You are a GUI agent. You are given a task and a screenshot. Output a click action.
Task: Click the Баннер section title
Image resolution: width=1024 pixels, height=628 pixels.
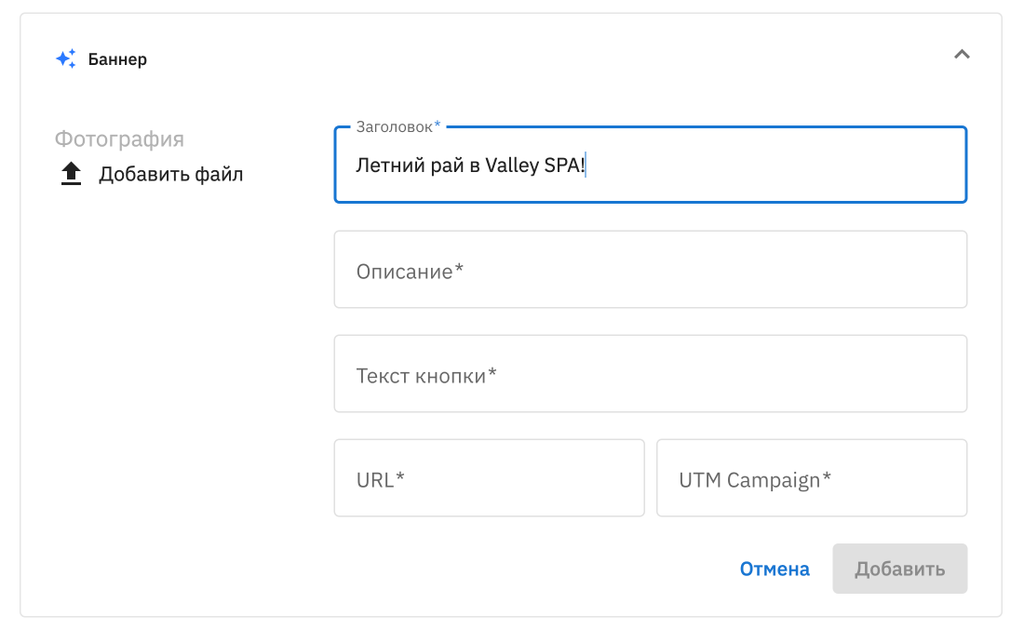coord(117,59)
